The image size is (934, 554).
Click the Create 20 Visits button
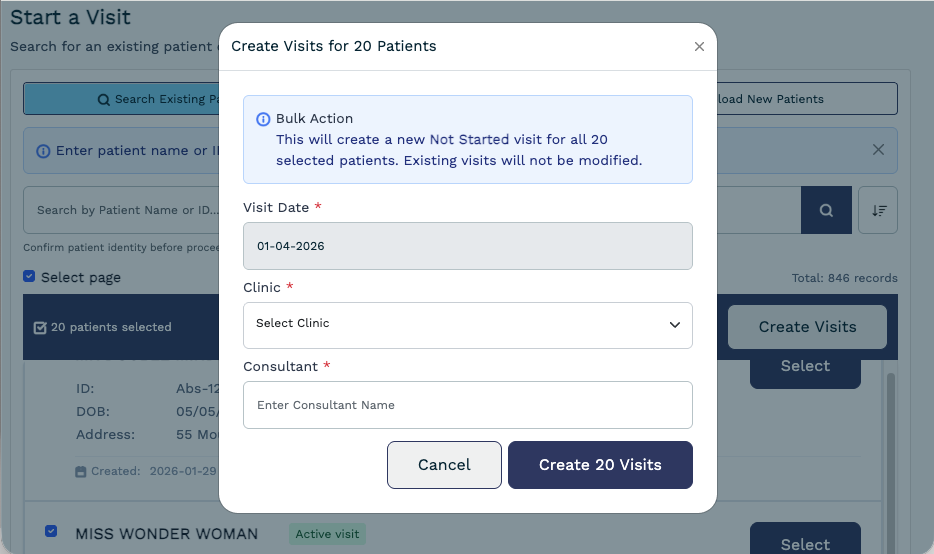point(600,465)
